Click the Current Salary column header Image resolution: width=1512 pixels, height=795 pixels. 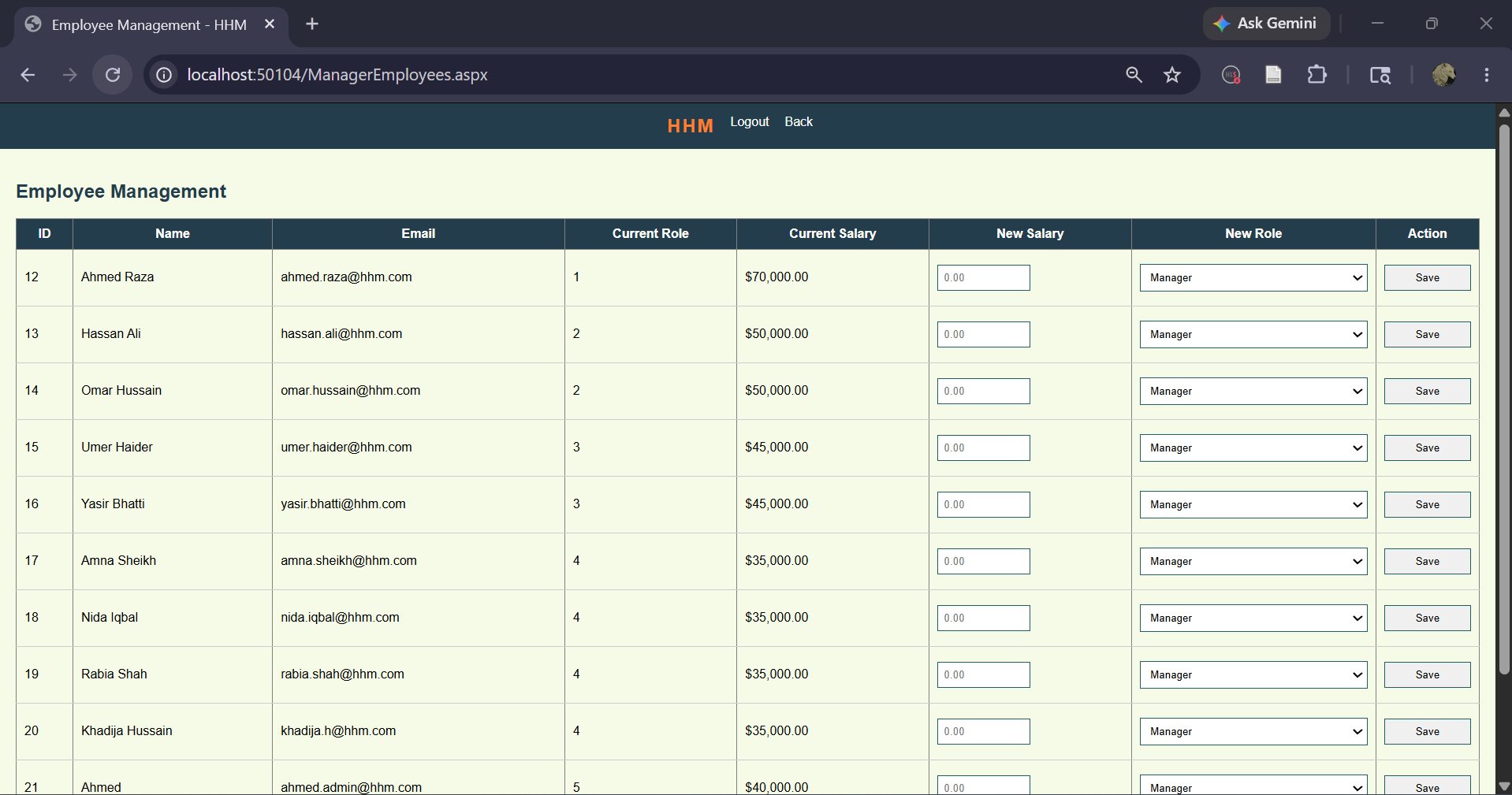coord(832,233)
